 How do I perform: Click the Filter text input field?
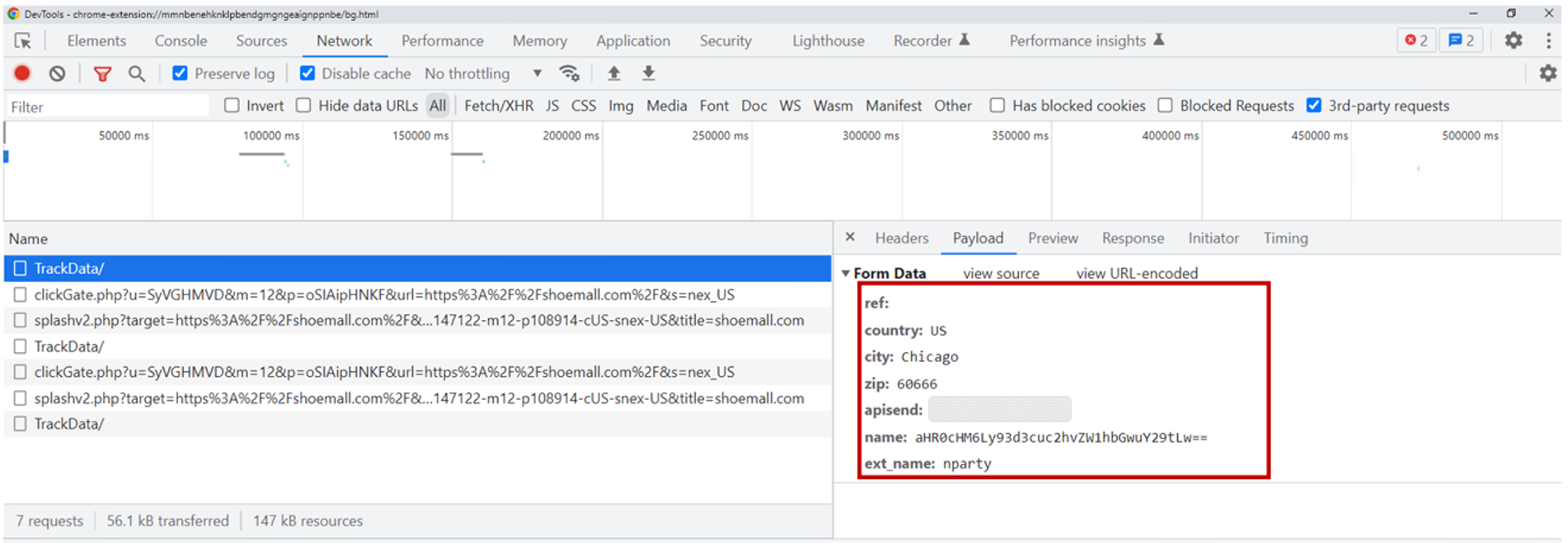click(x=107, y=106)
